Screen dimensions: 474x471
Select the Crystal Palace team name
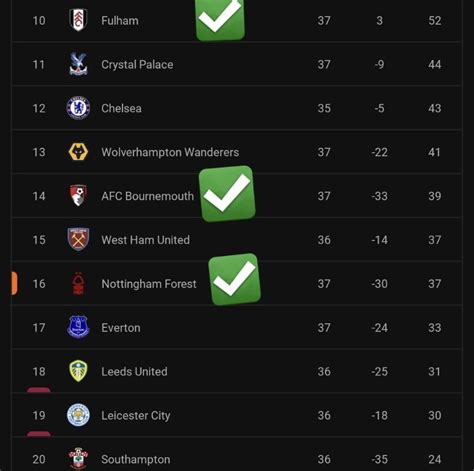point(137,65)
